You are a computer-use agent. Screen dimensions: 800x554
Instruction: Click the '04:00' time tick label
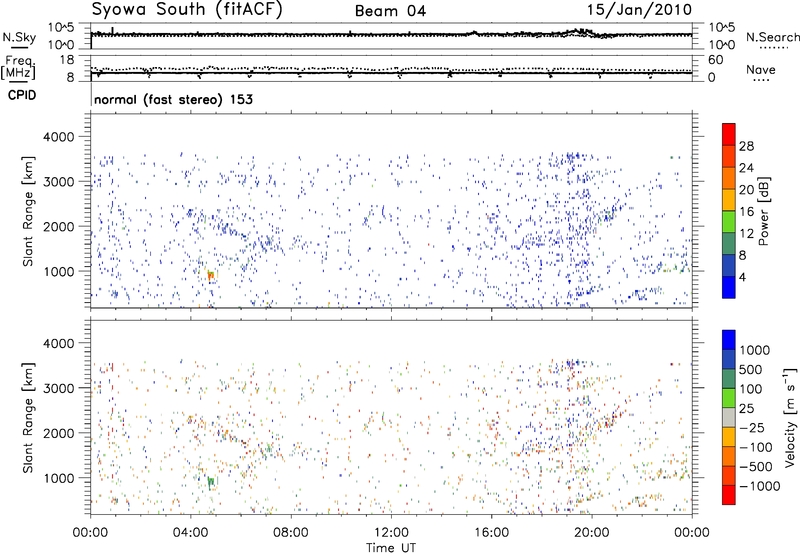coord(191,533)
